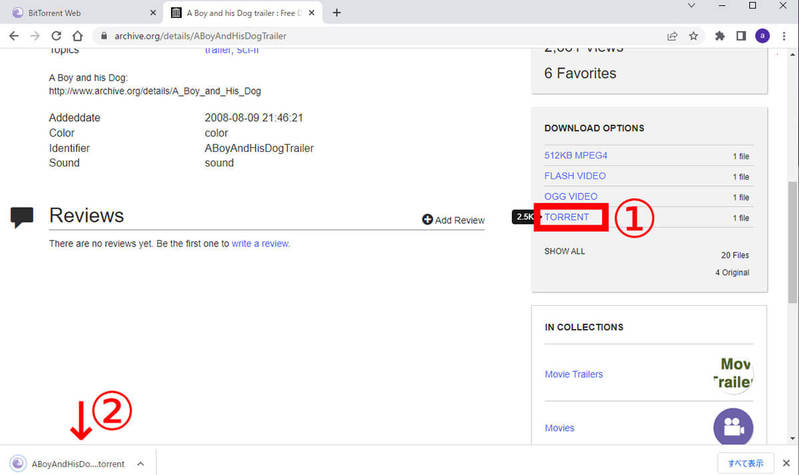This screenshot has height=475, width=799.
Task: Open the A_Boy_and_His_Dog archive URL
Action: click(x=155, y=91)
